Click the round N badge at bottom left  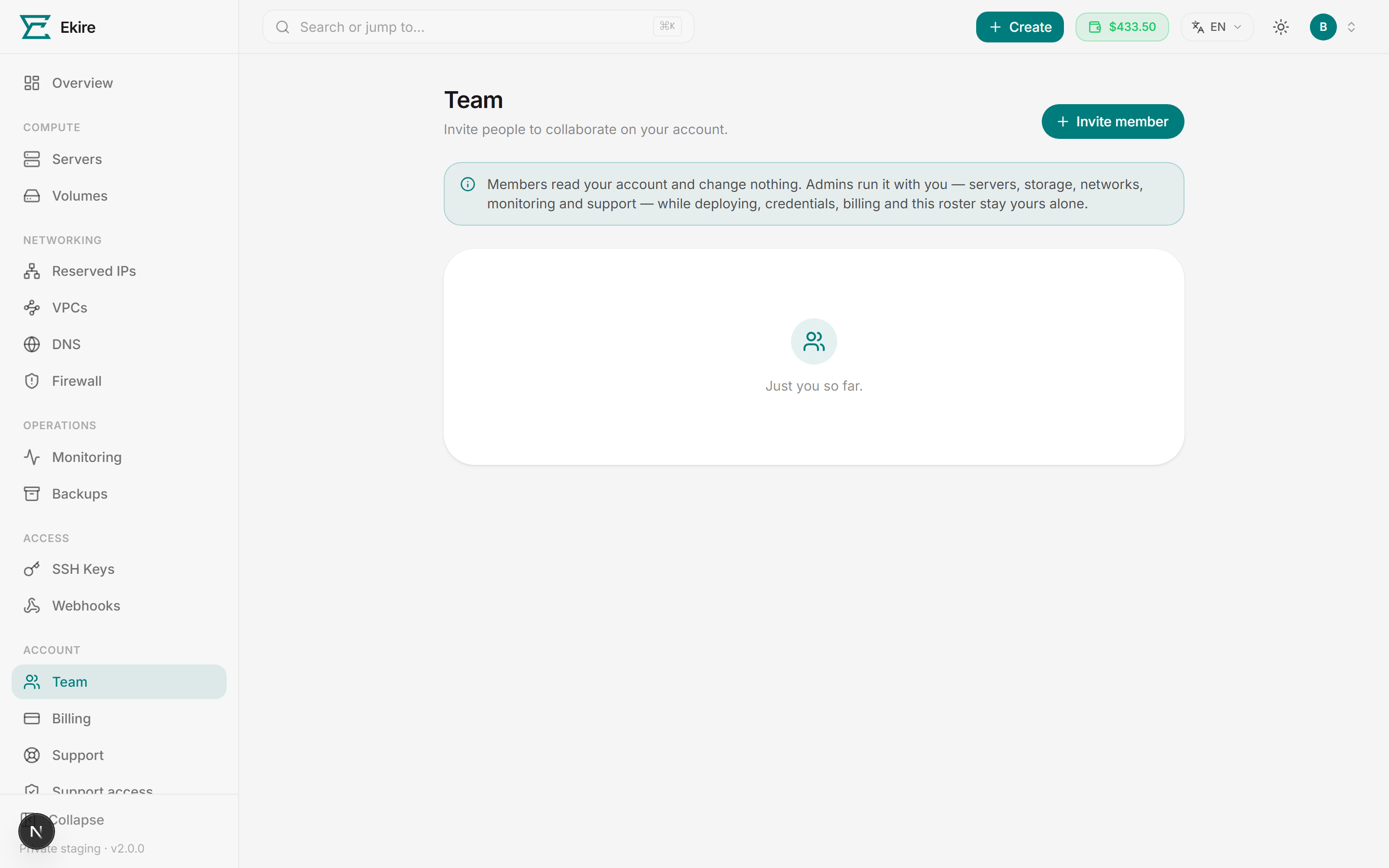pyautogui.click(x=36, y=831)
